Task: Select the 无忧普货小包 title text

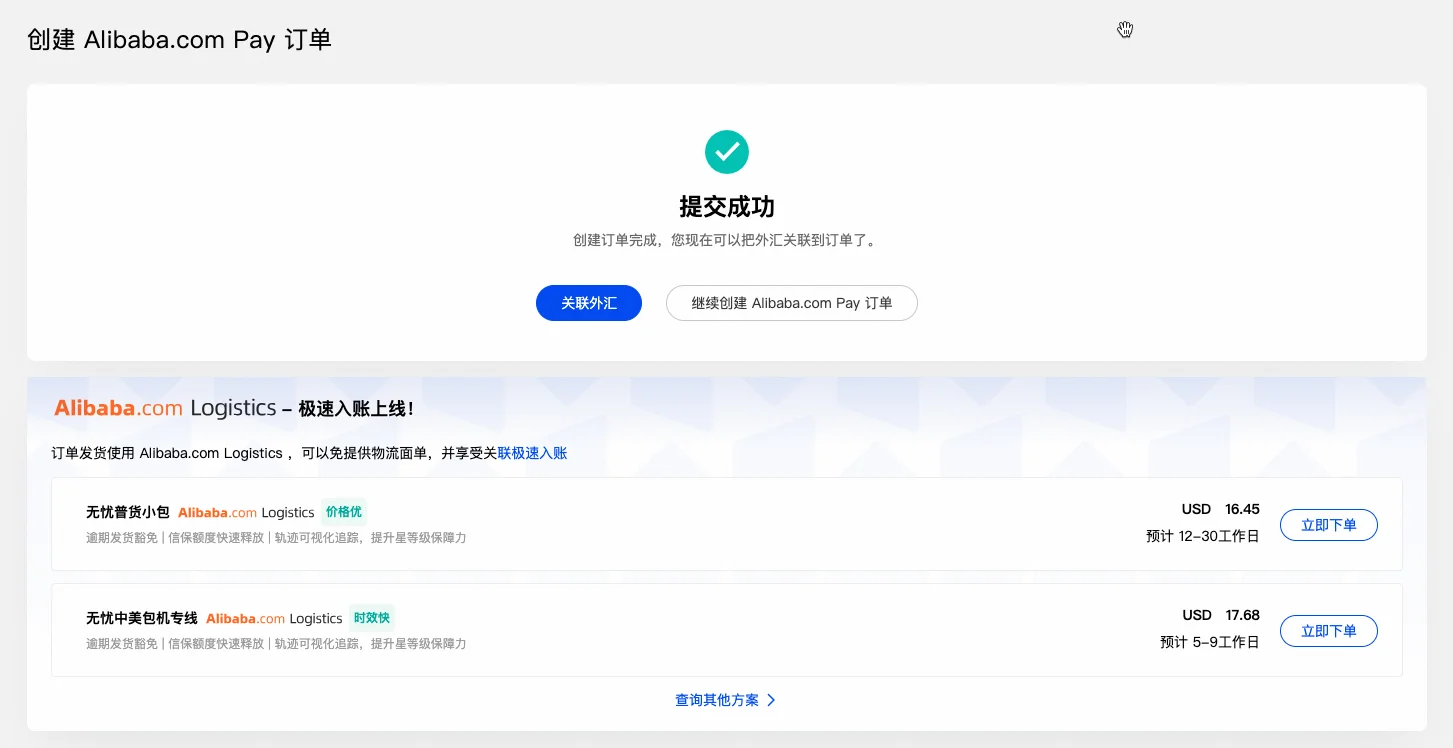Action: tap(128, 512)
